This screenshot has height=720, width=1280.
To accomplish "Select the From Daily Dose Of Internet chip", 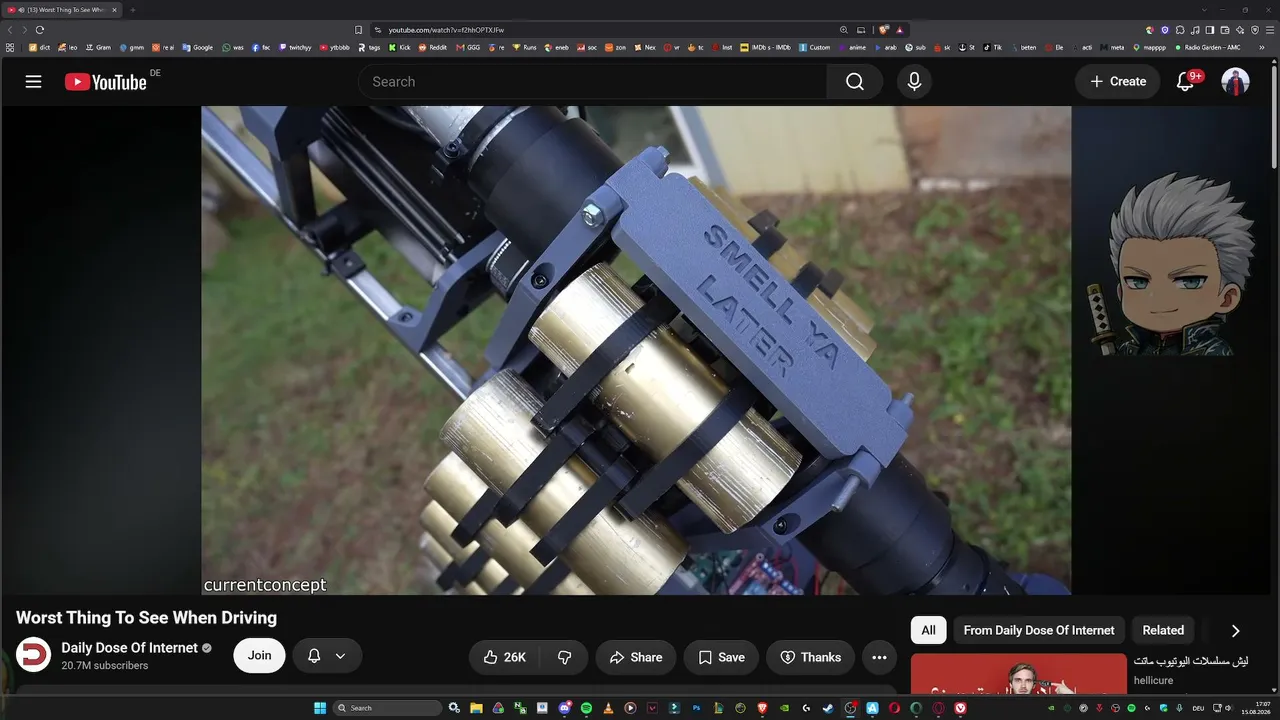I will 1039,630.
